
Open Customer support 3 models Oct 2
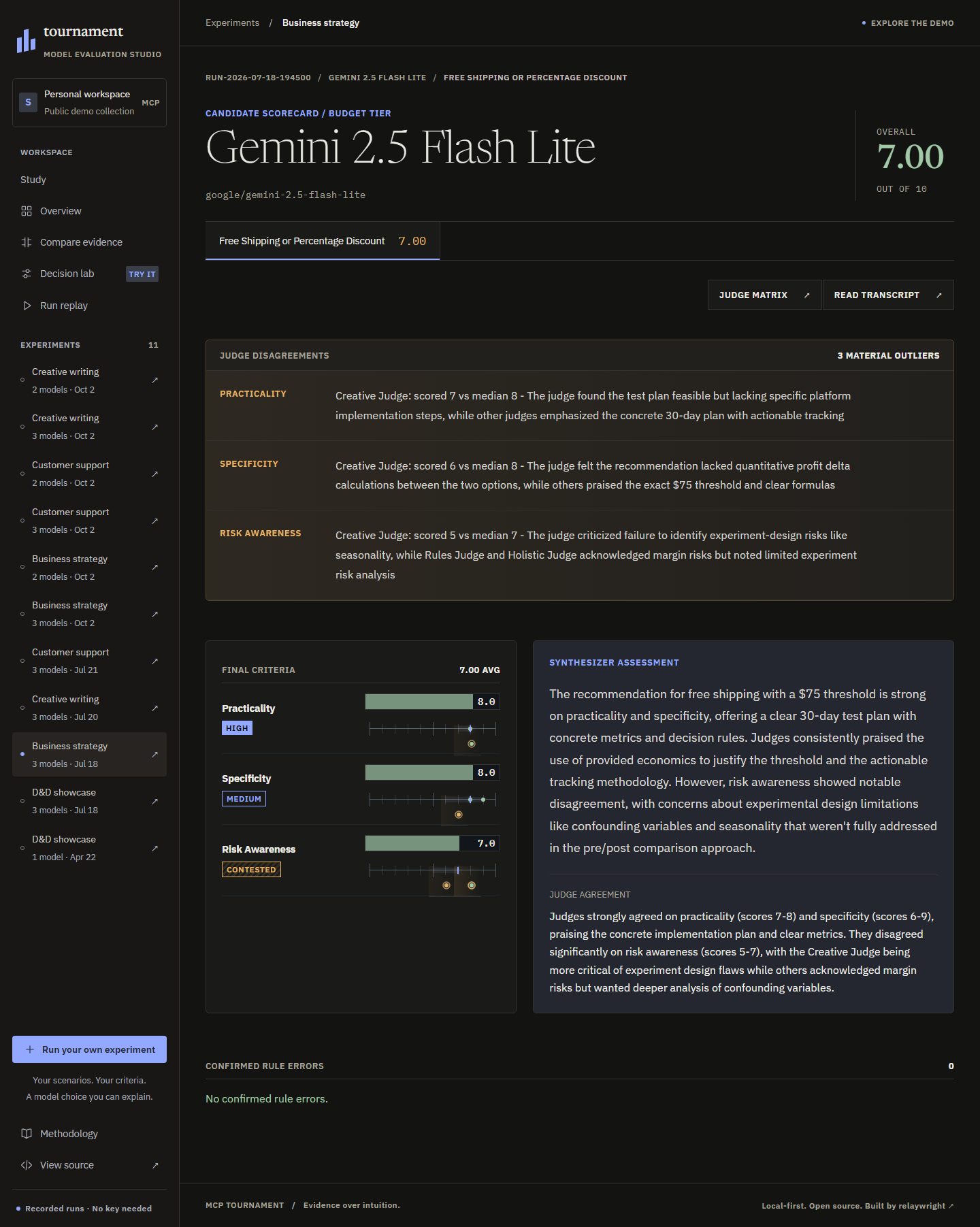pos(89,520)
